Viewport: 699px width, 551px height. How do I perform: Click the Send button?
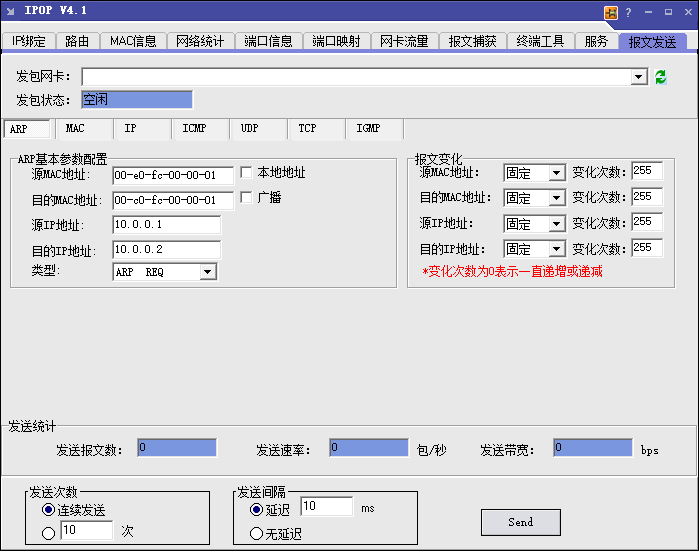pos(521,522)
